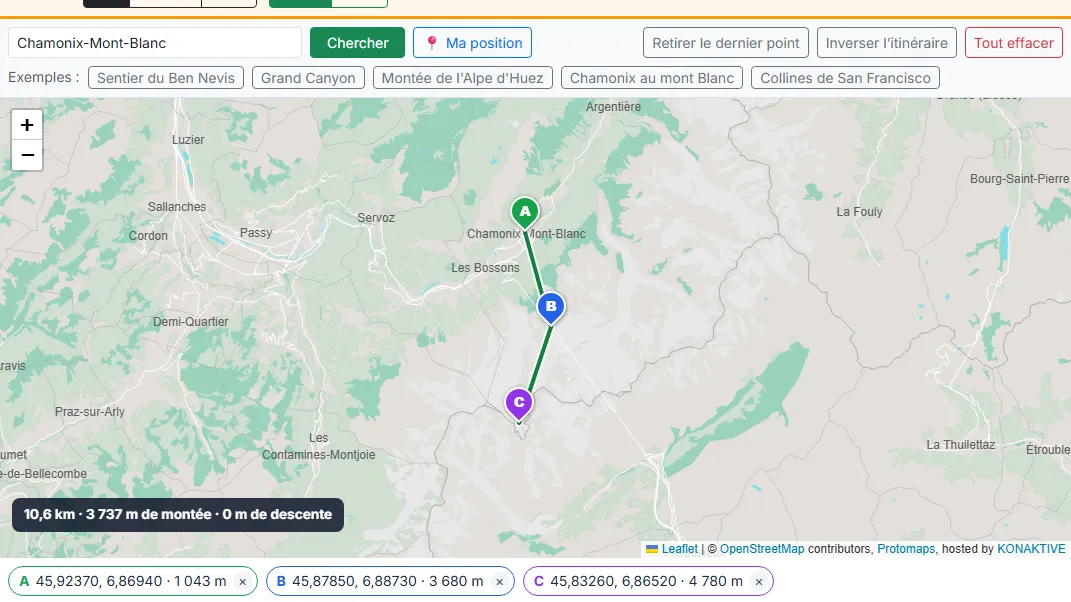Click the Argentière map label
Screen dimensions: 1071x602
(613, 107)
